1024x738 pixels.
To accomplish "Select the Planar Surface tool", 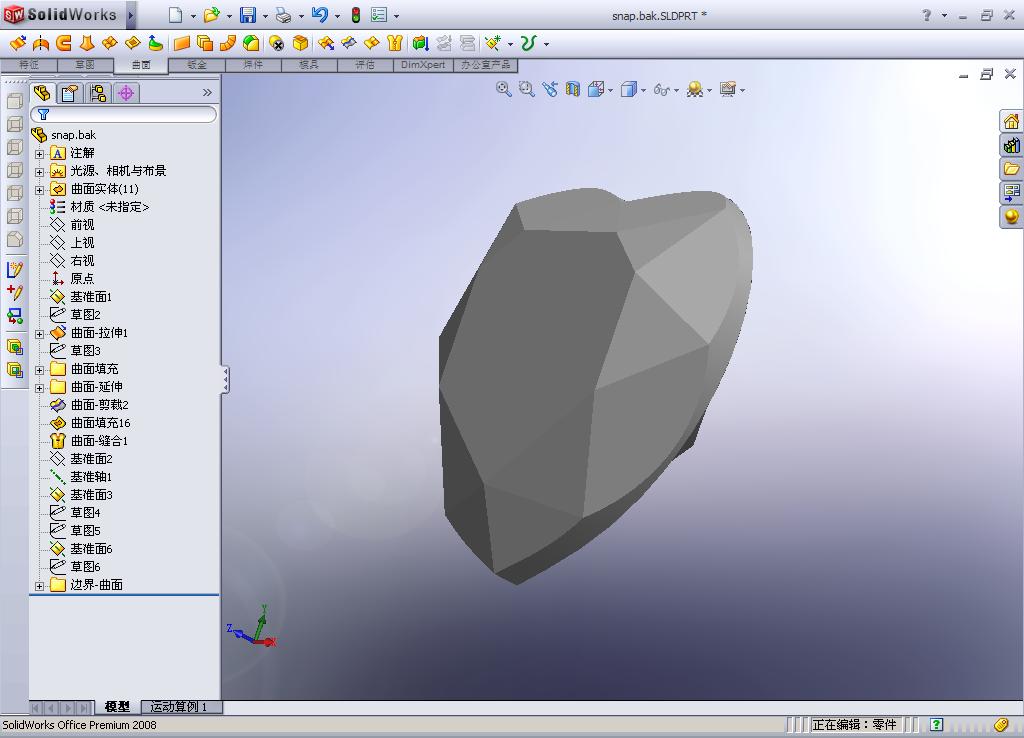I will click(x=182, y=44).
